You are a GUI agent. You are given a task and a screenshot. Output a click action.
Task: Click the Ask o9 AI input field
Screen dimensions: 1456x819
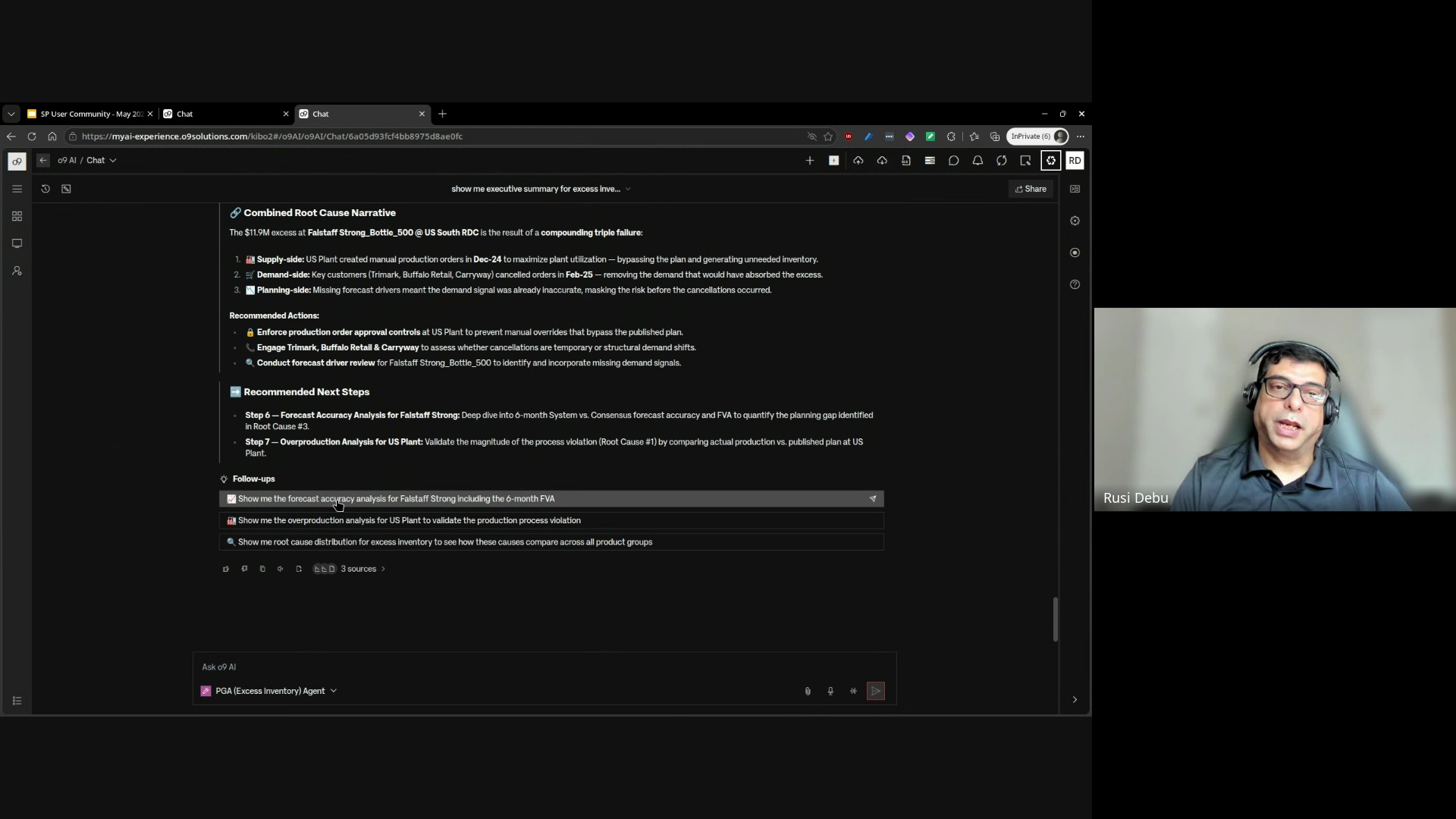(x=544, y=667)
